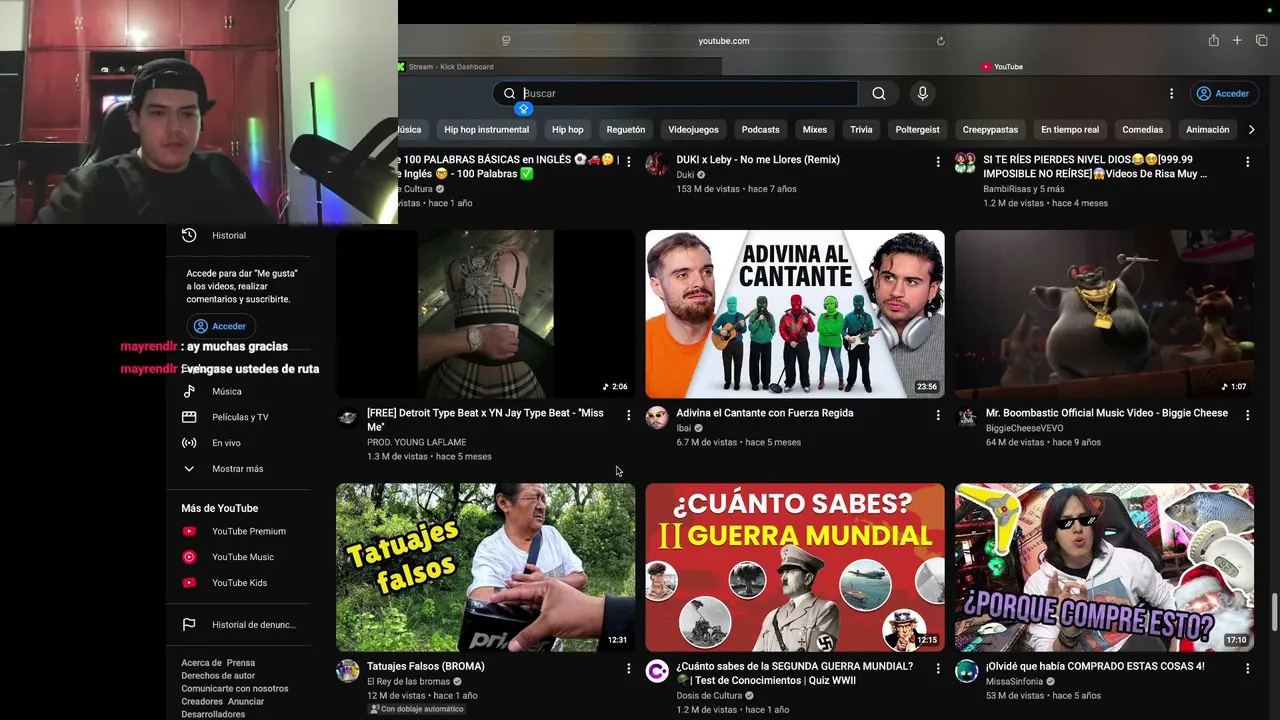Play the Adivina al Cantante thumbnail
The width and height of the screenshot is (1280, 720).
(x=795, y=314)
